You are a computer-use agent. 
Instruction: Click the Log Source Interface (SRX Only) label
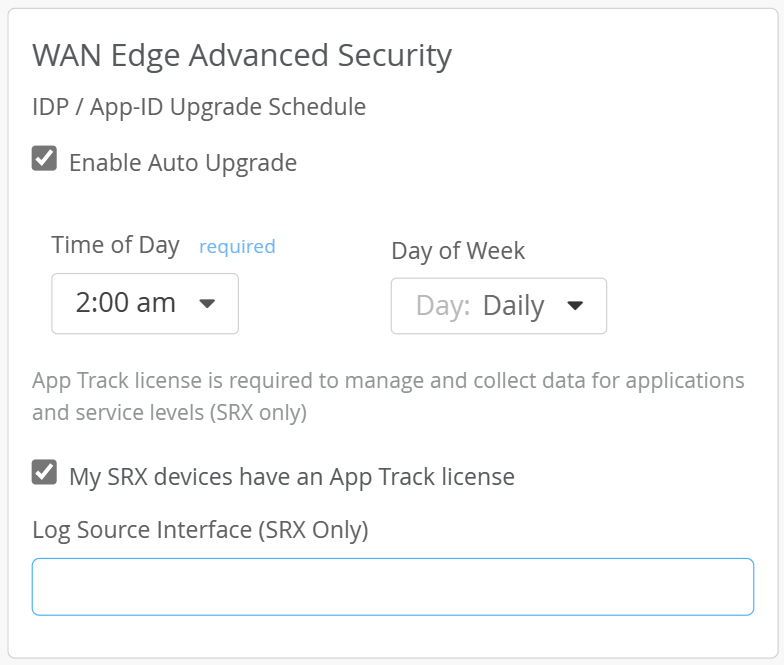[200, 530]
